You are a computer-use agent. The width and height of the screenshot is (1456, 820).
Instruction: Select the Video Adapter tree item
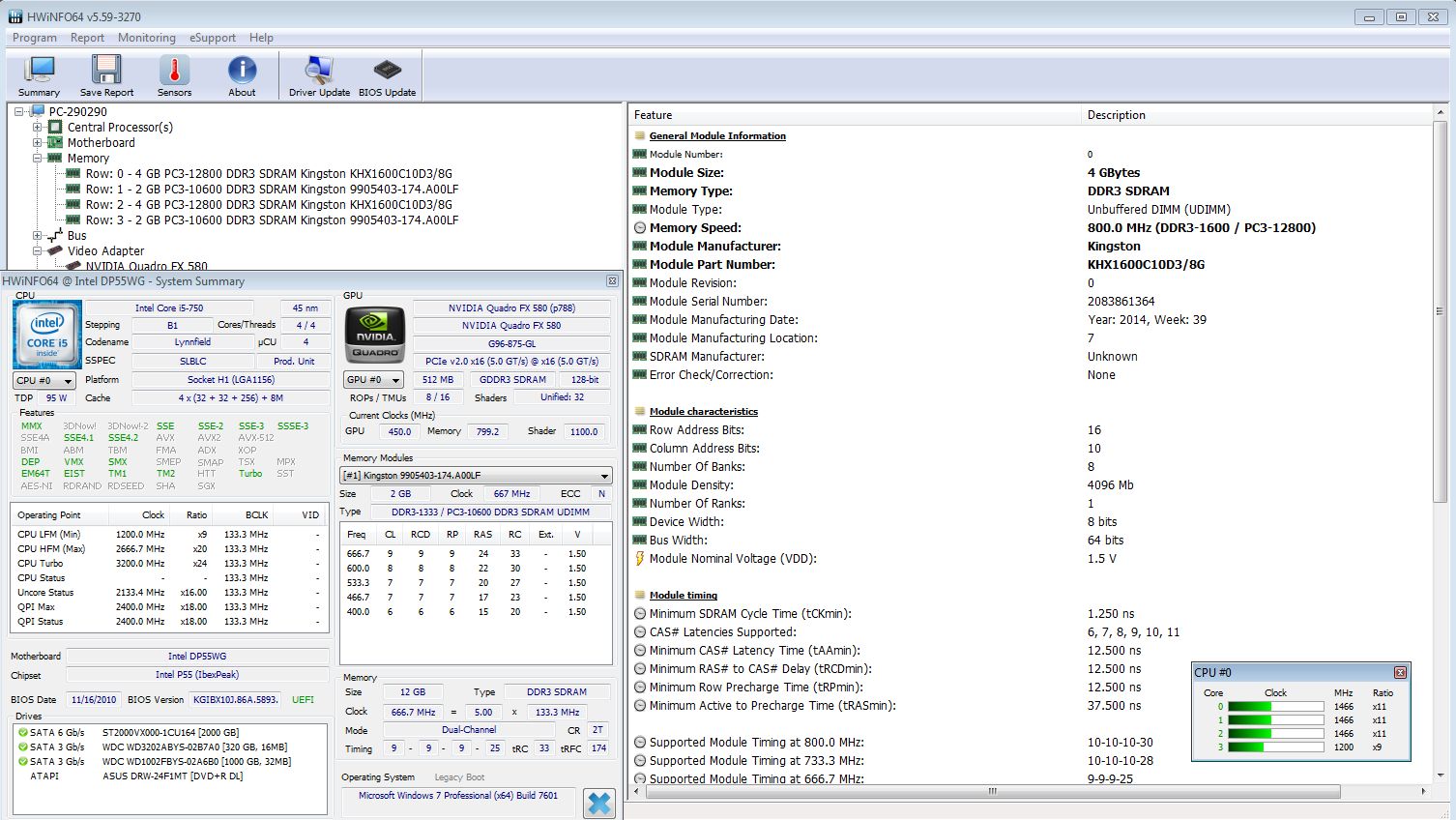105,250
